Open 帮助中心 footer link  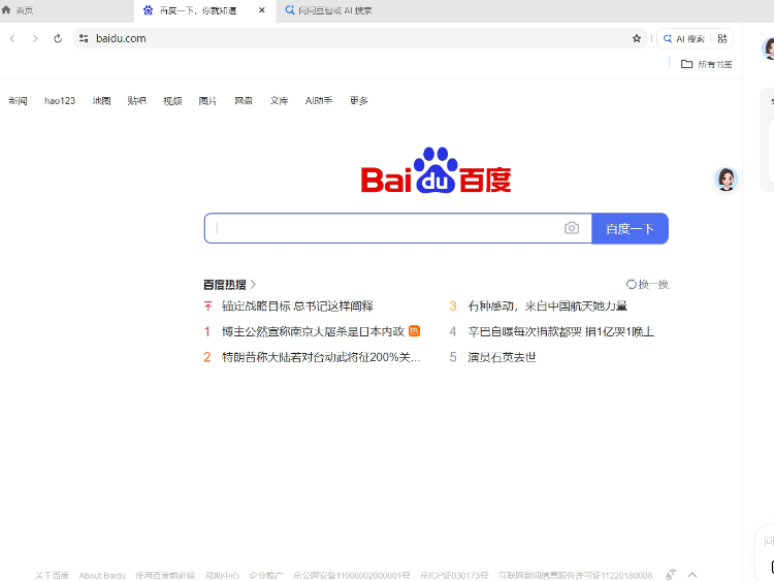coord(222,576)
